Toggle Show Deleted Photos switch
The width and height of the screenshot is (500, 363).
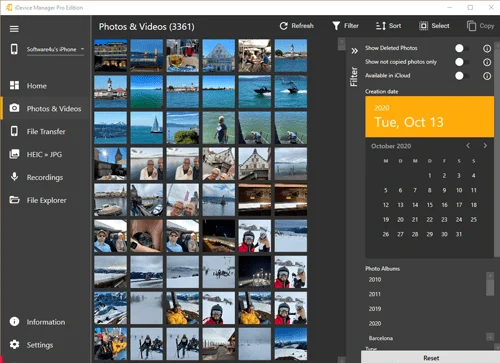[462, 48]
